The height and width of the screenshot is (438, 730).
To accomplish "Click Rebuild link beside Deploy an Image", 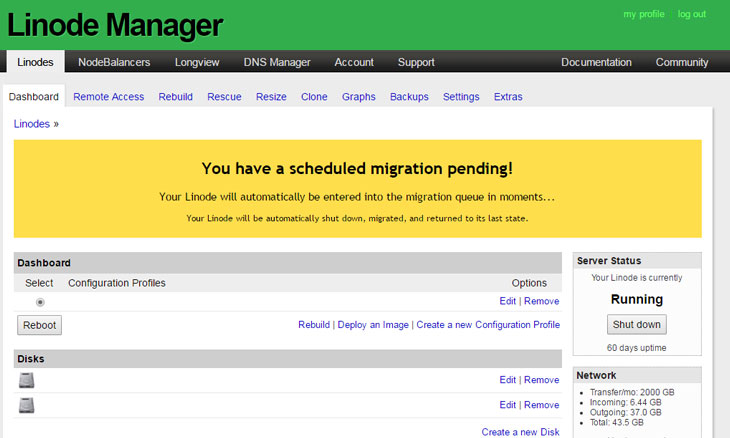I will point(314,324).
